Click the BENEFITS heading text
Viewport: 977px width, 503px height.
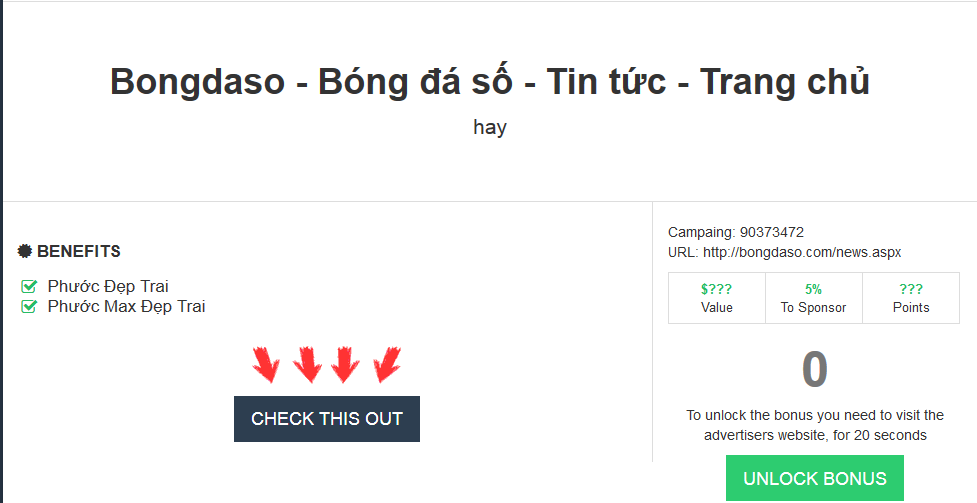tap(79, 251)
